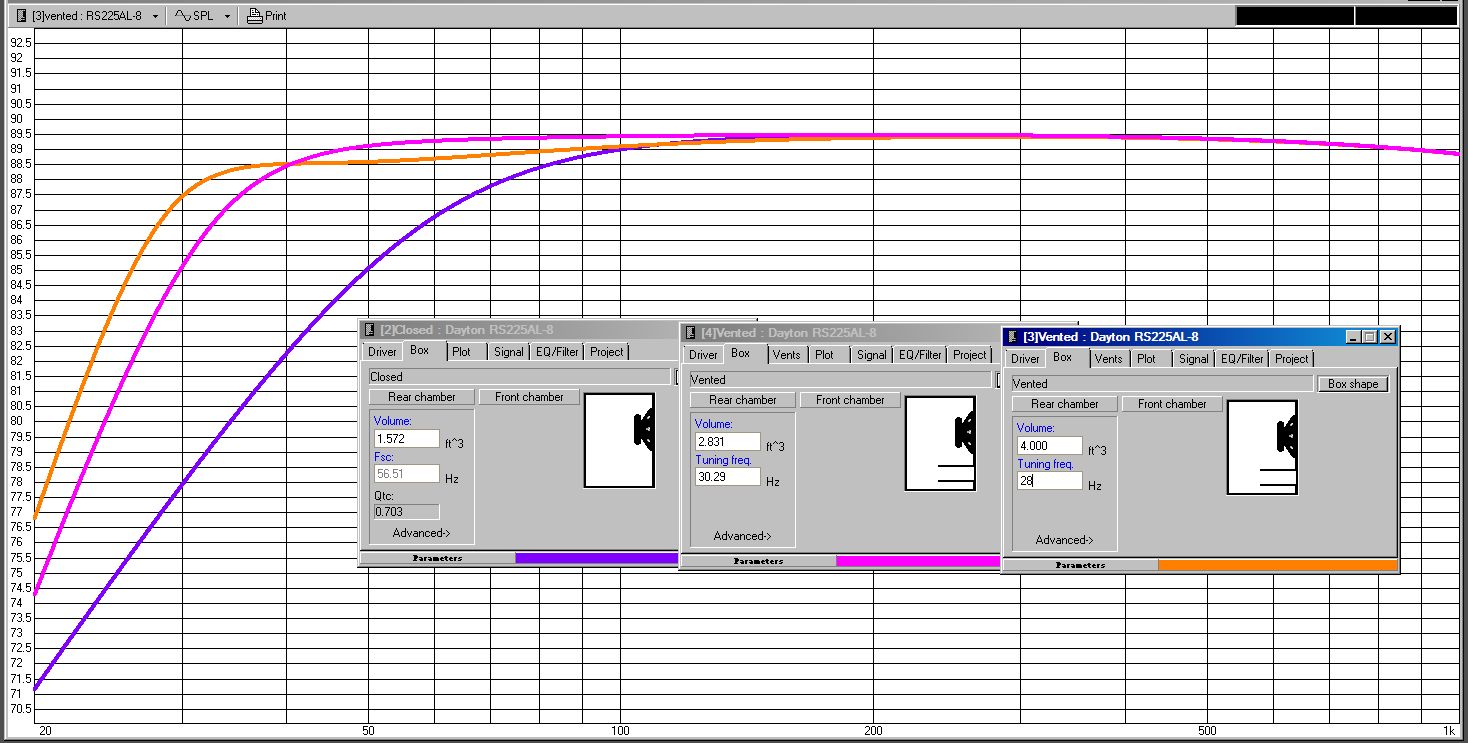Click the Volume field showing 2.831
Image resolution: width=1468 pixels, height=743 pixels.
pos(727,442)
